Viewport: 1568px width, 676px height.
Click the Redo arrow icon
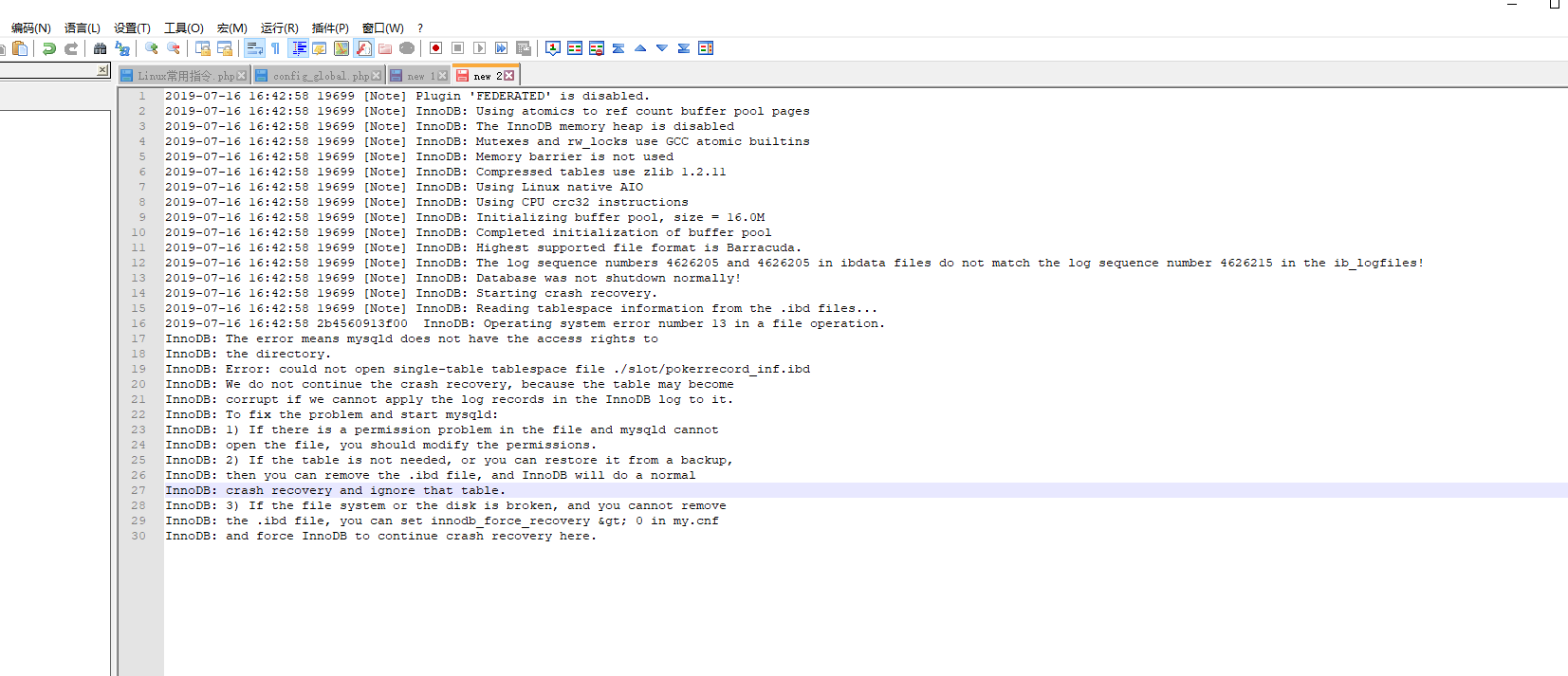(71, 48)
